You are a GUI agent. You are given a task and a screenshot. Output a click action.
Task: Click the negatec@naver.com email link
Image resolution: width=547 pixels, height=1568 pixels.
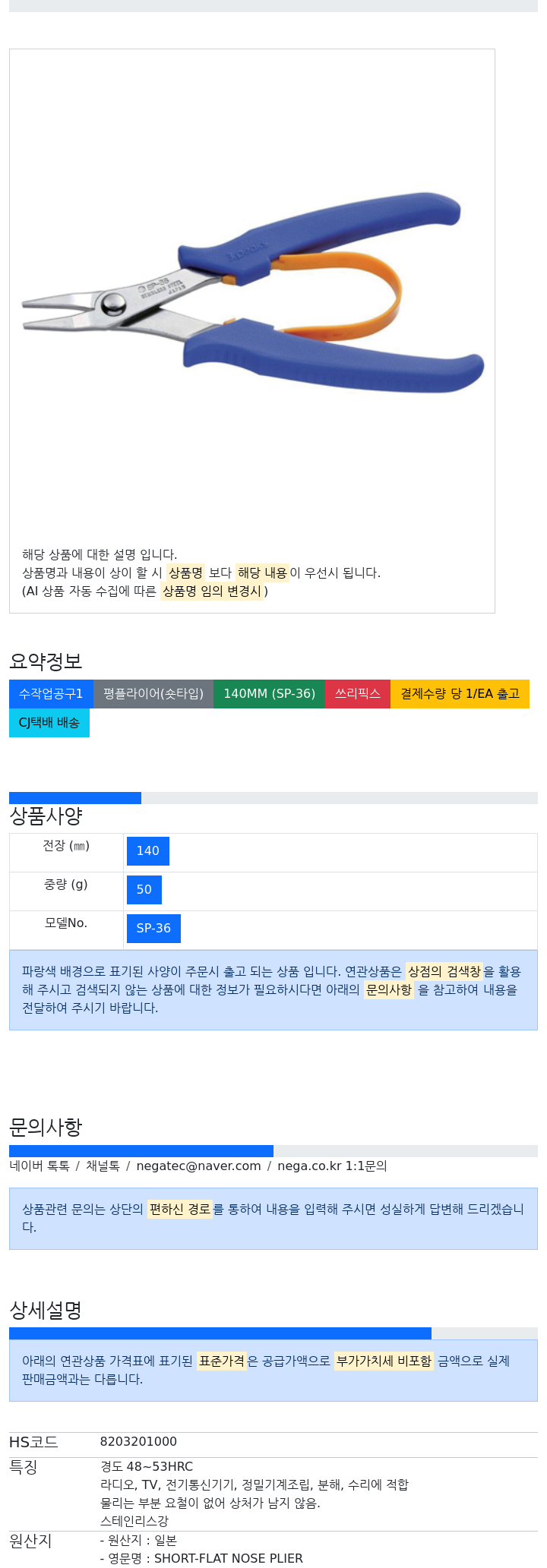(x=198, y=1166)
